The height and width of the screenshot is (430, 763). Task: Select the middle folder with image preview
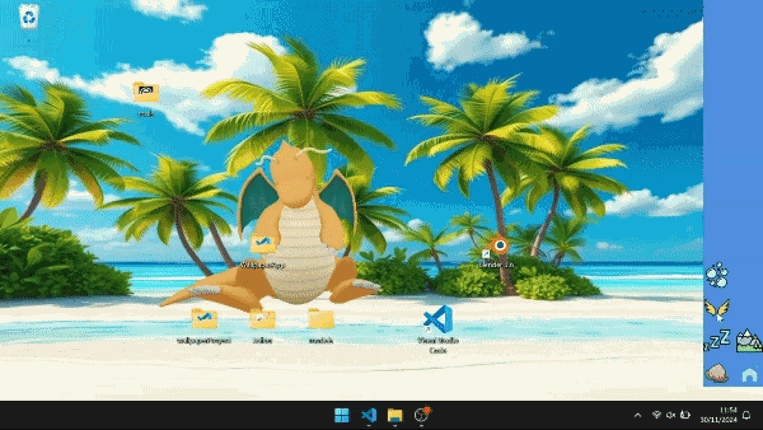click(x=263, y=319)
